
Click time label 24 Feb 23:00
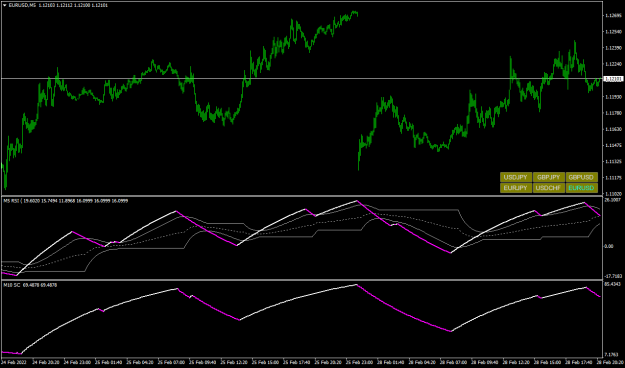pyautogui.click(x=77, y=362)
